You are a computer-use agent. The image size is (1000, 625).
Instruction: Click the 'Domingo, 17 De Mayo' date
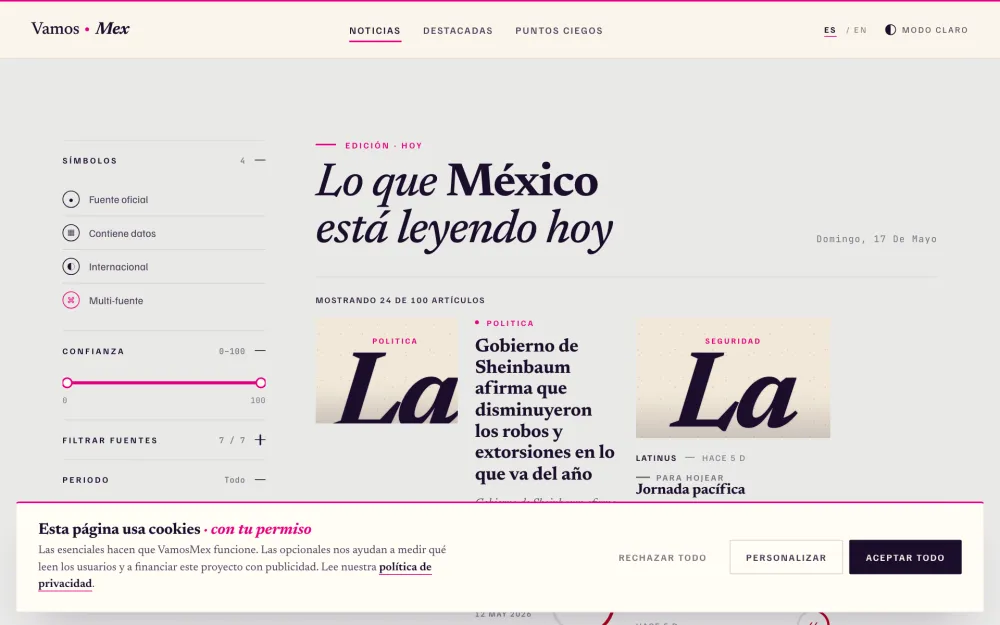876,239
